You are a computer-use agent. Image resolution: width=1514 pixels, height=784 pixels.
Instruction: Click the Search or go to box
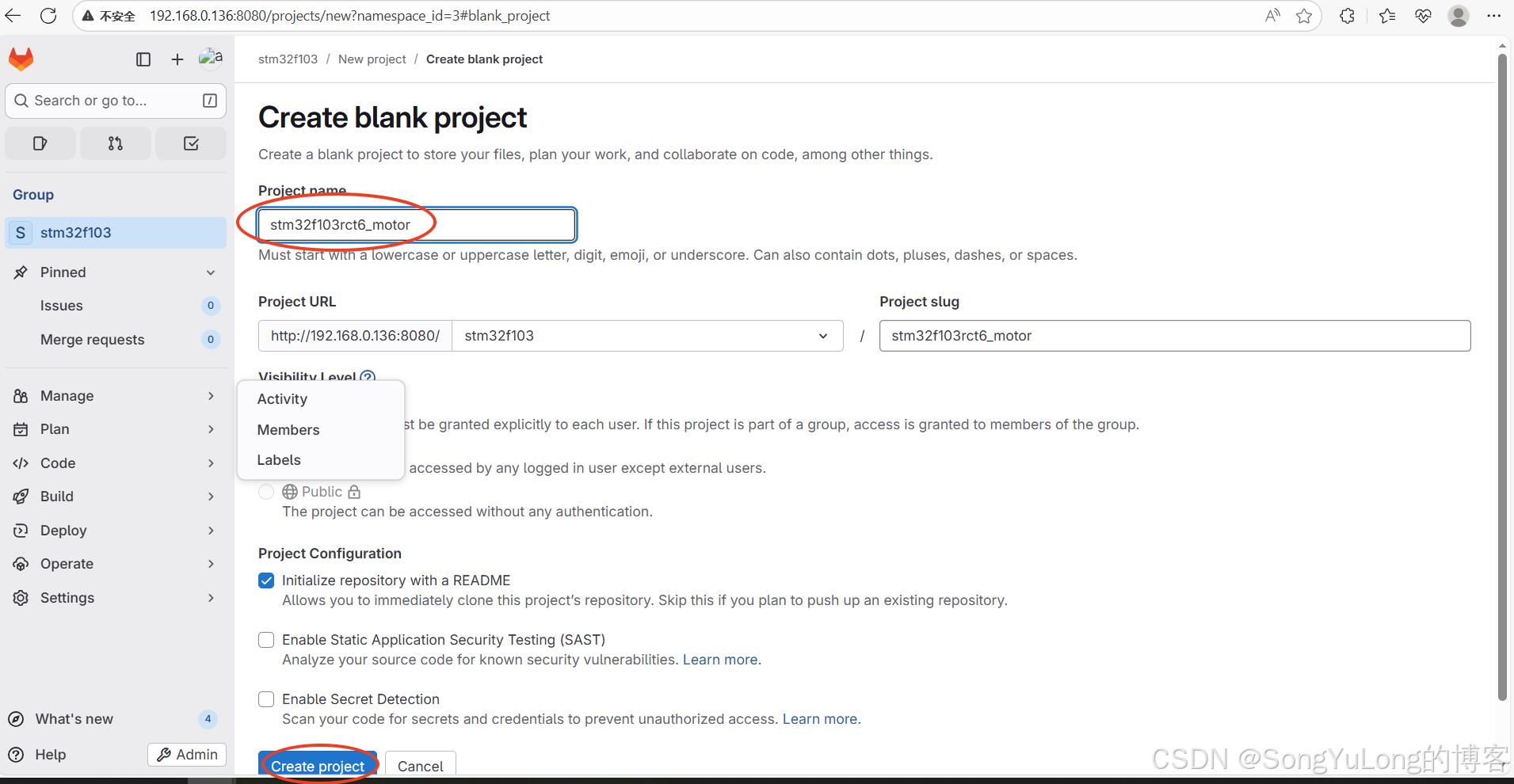point(116,101)
